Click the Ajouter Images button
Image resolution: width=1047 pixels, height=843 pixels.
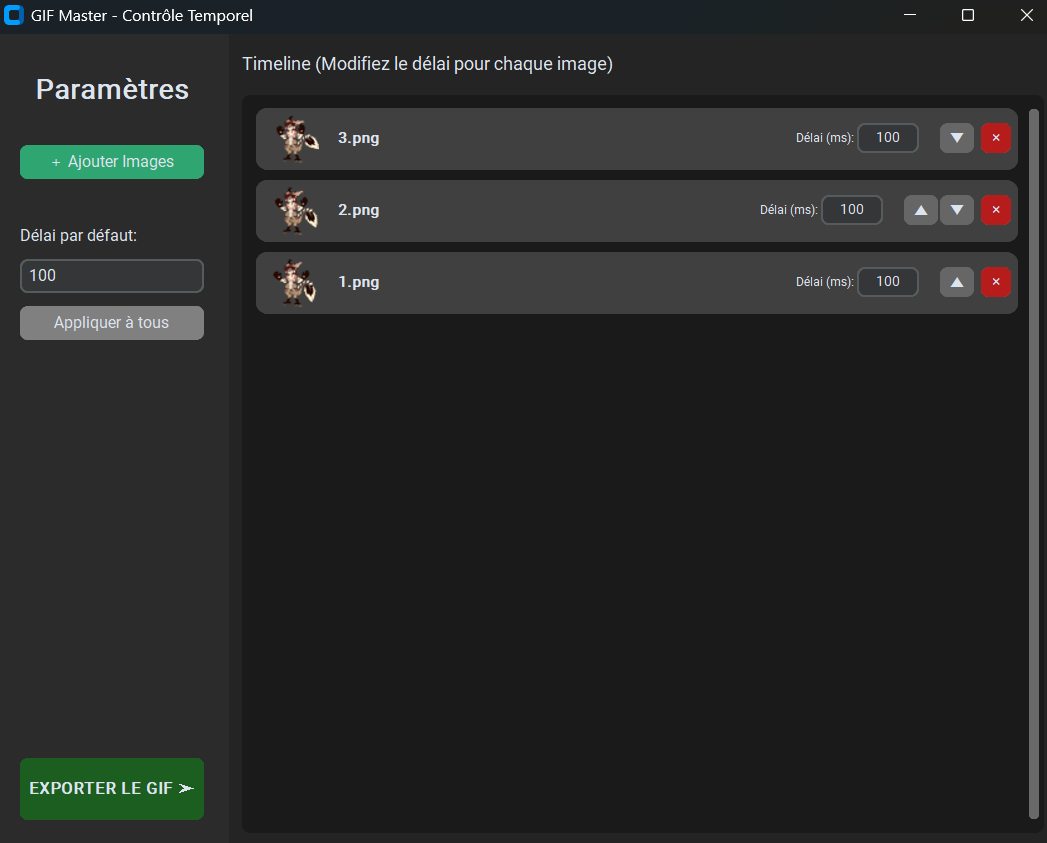(112, 162)
